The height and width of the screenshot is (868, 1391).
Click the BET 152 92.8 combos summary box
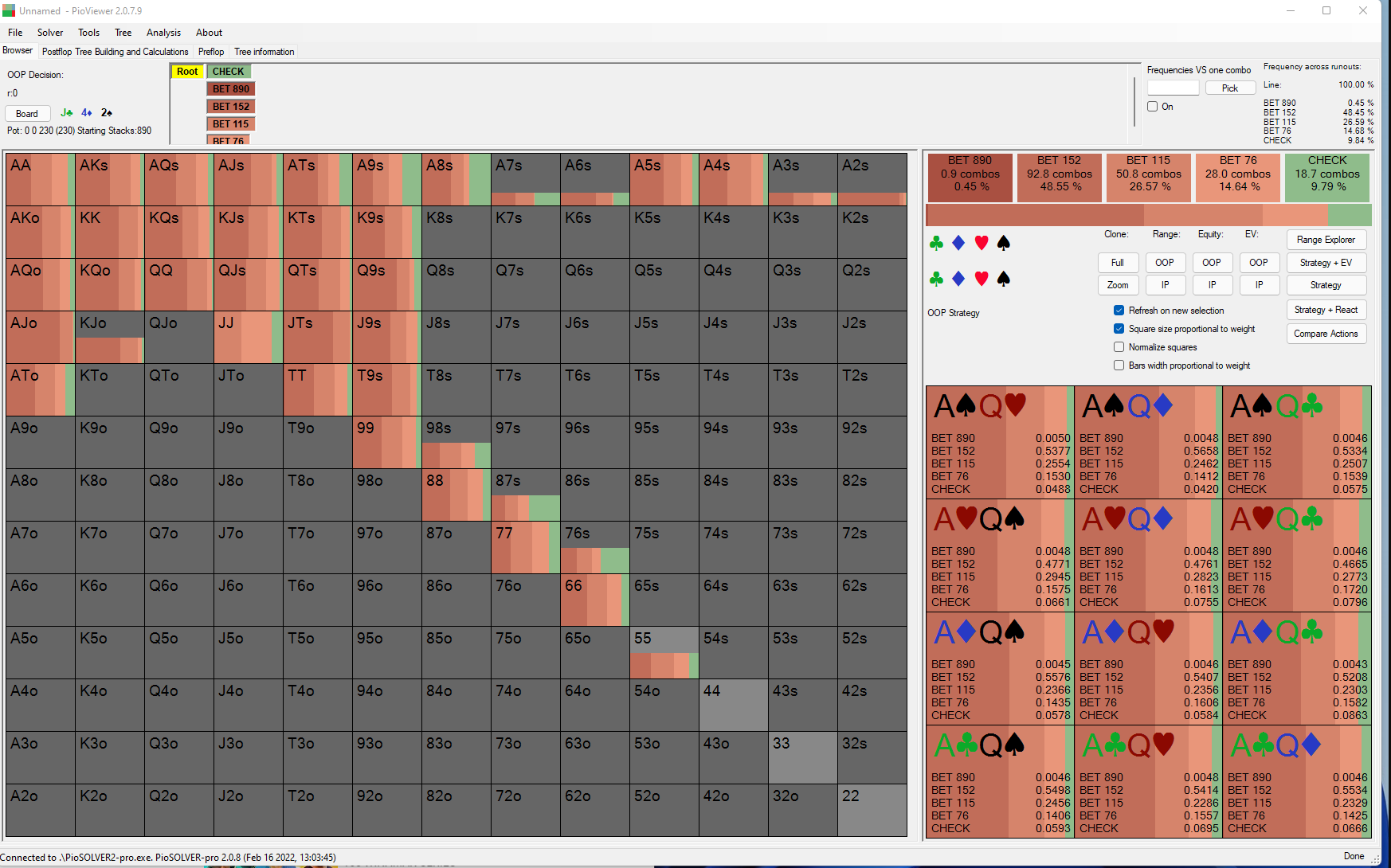point(1060,178)
